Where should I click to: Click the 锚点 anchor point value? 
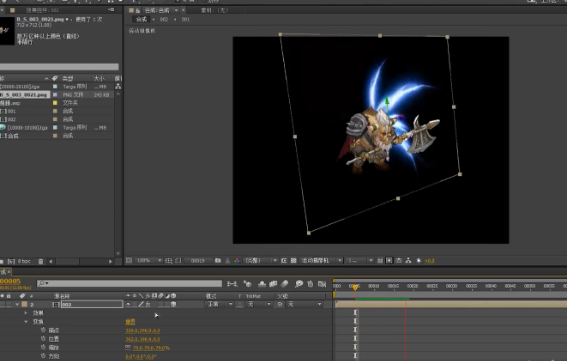(142, 330)
